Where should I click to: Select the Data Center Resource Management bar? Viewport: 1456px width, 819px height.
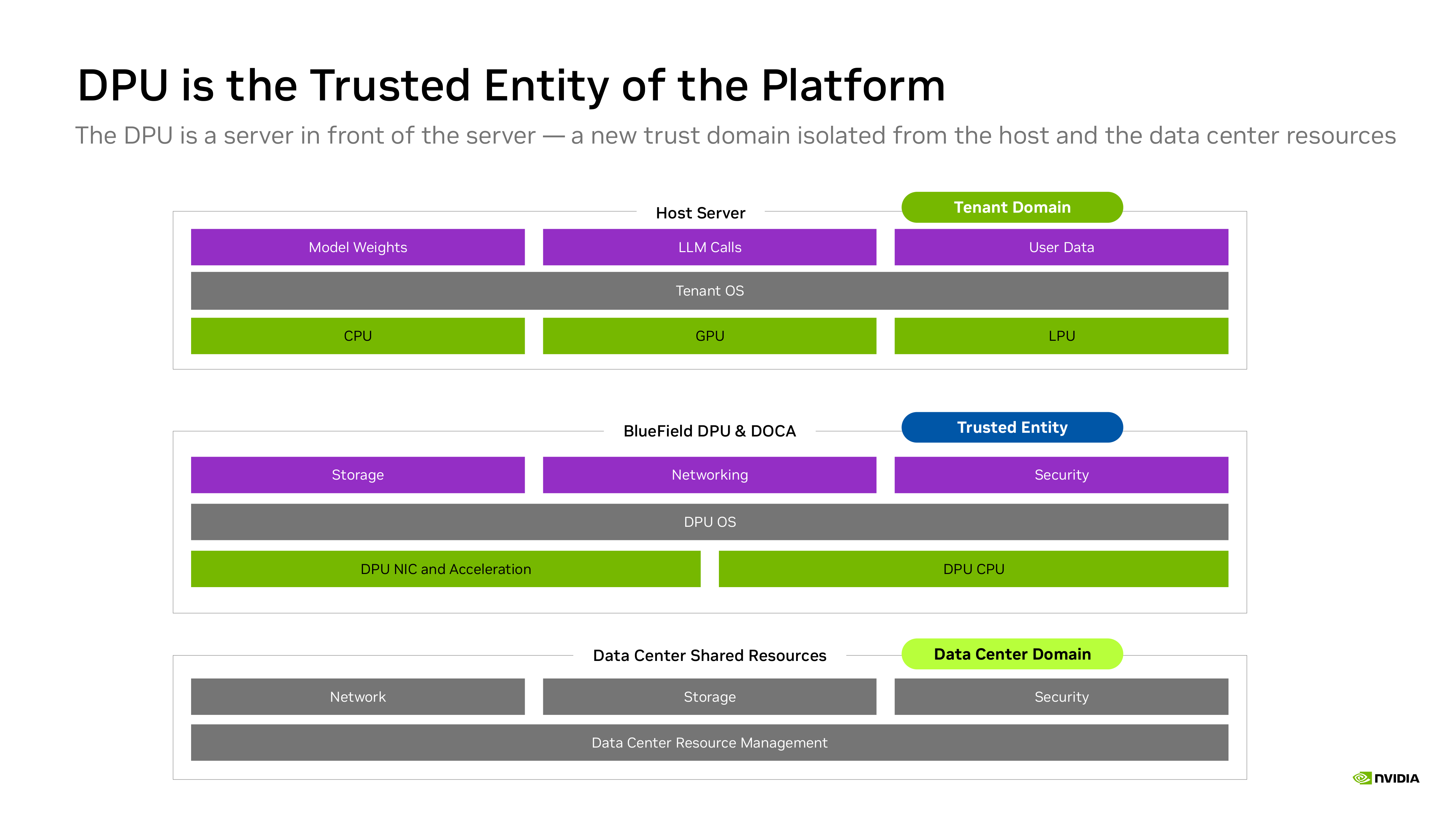click(x=709, y=742)
